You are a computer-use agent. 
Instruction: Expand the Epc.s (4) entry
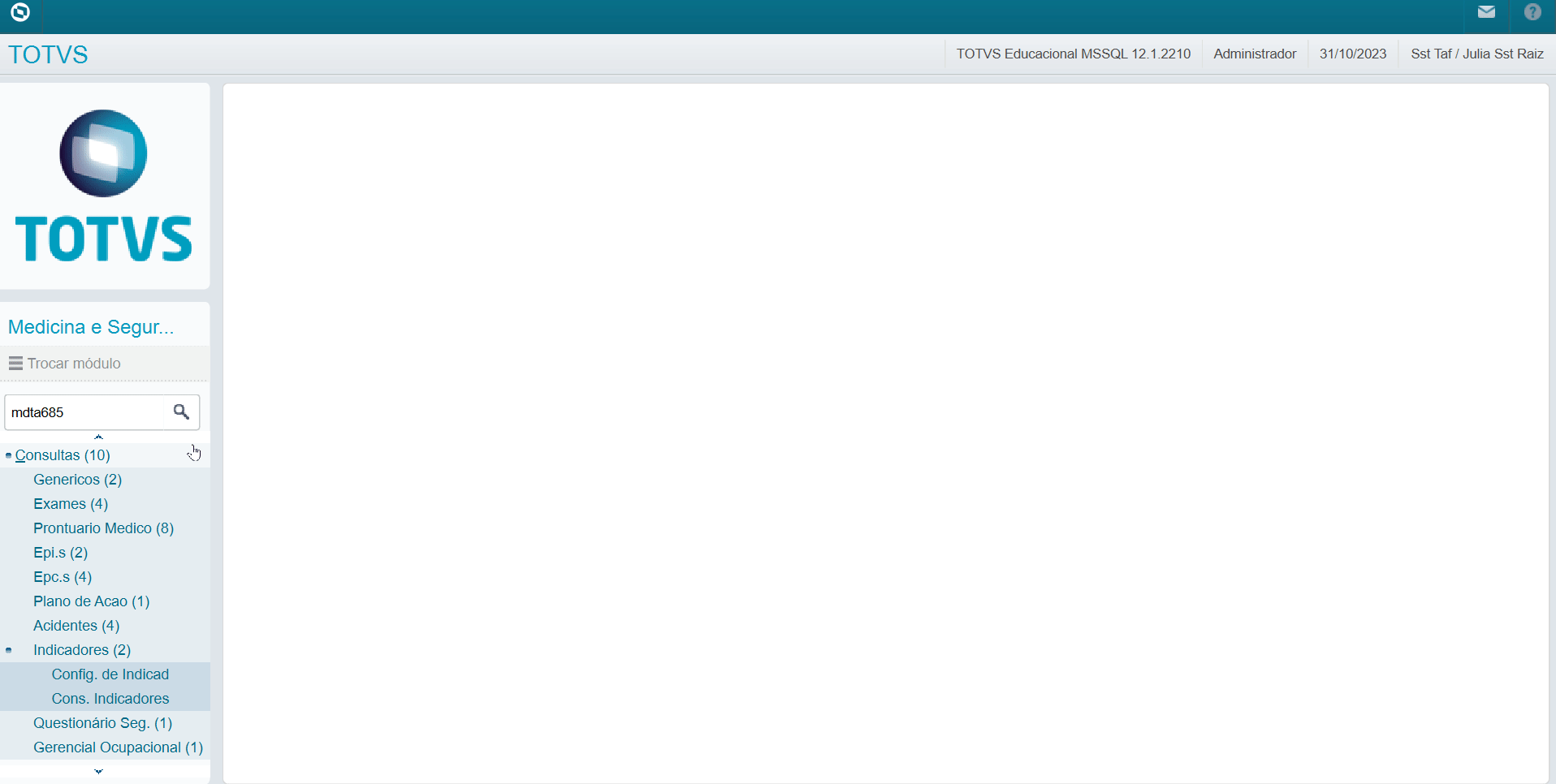point(63,577)
